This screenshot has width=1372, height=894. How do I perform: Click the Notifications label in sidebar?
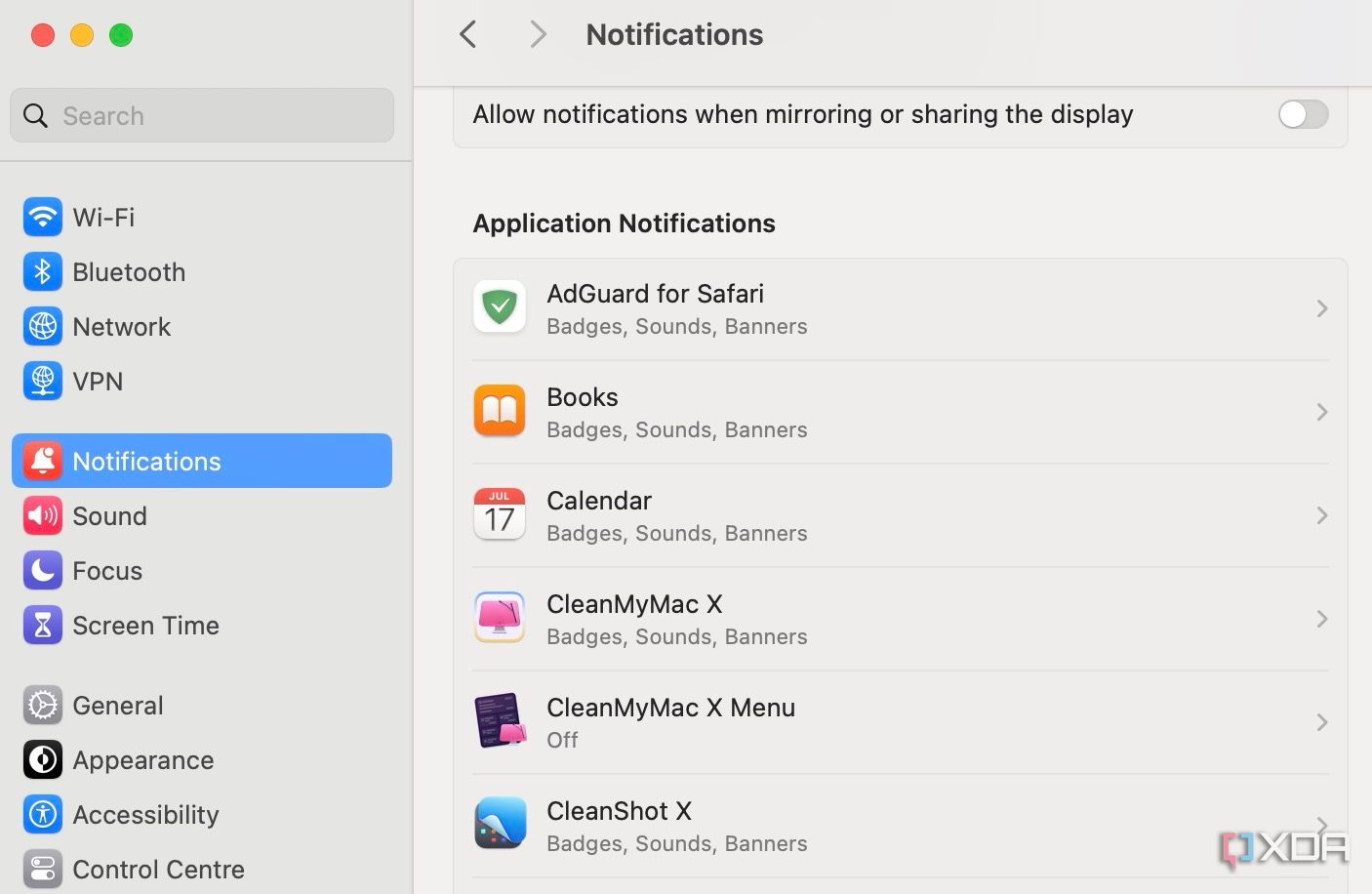tap(146, 461)
